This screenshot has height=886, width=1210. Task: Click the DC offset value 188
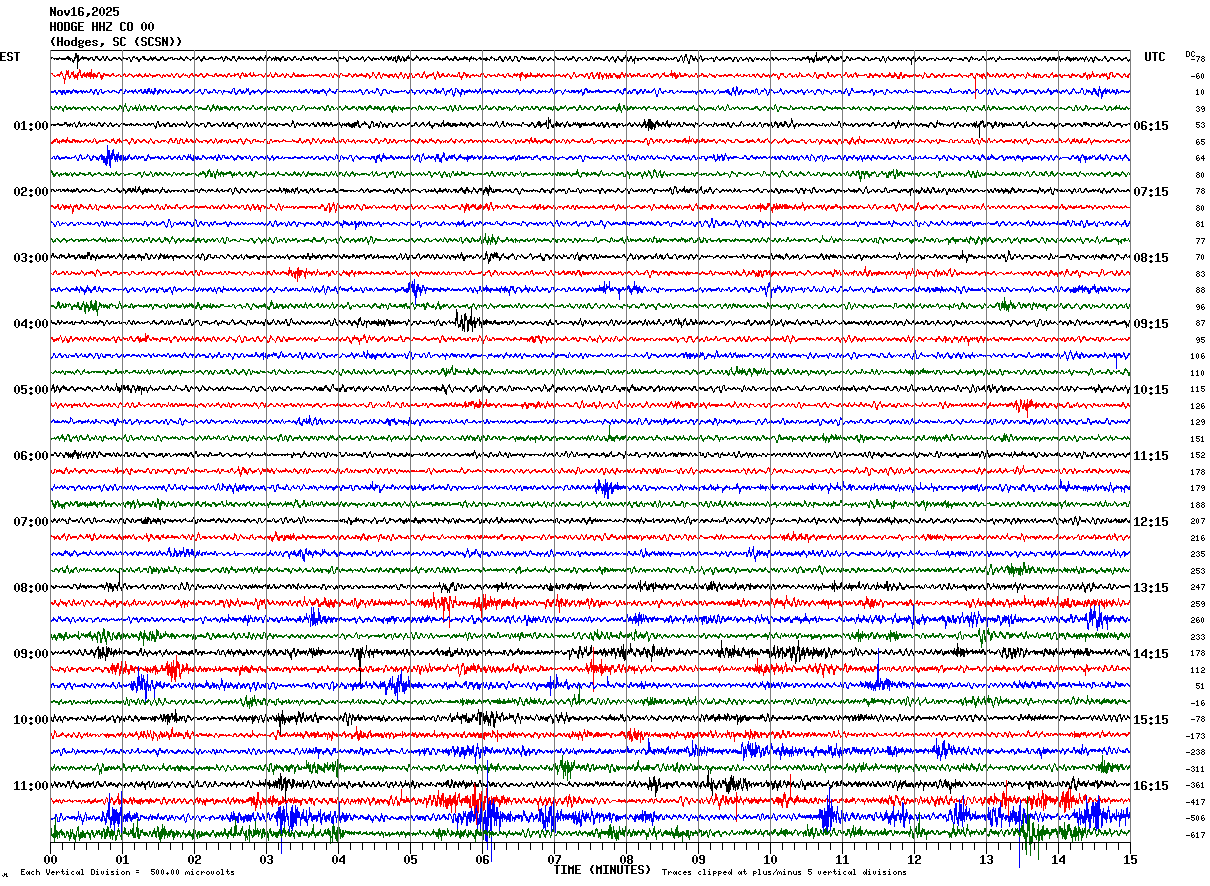click(1198, 505)
